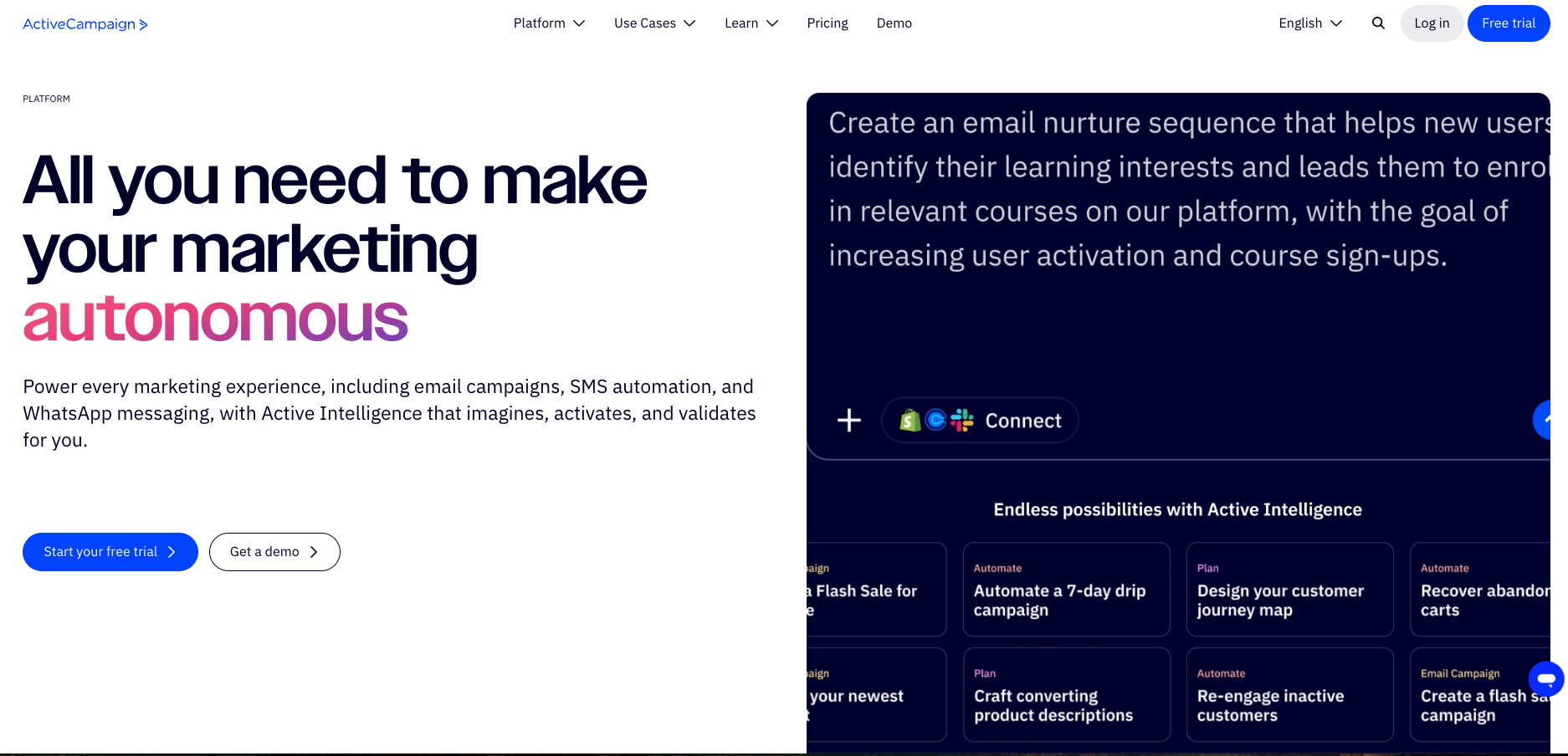Open the English language selector
The width and height of the screenshot is (1568, 756).
1309,23
